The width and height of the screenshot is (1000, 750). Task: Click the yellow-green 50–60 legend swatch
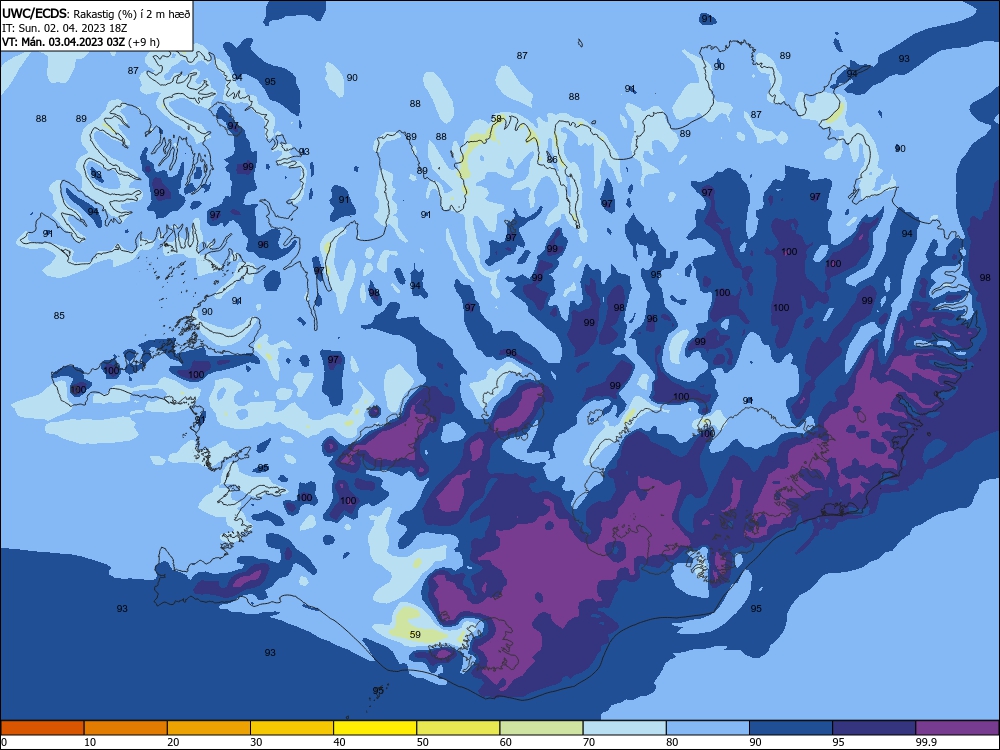click(x=458, y=728)
